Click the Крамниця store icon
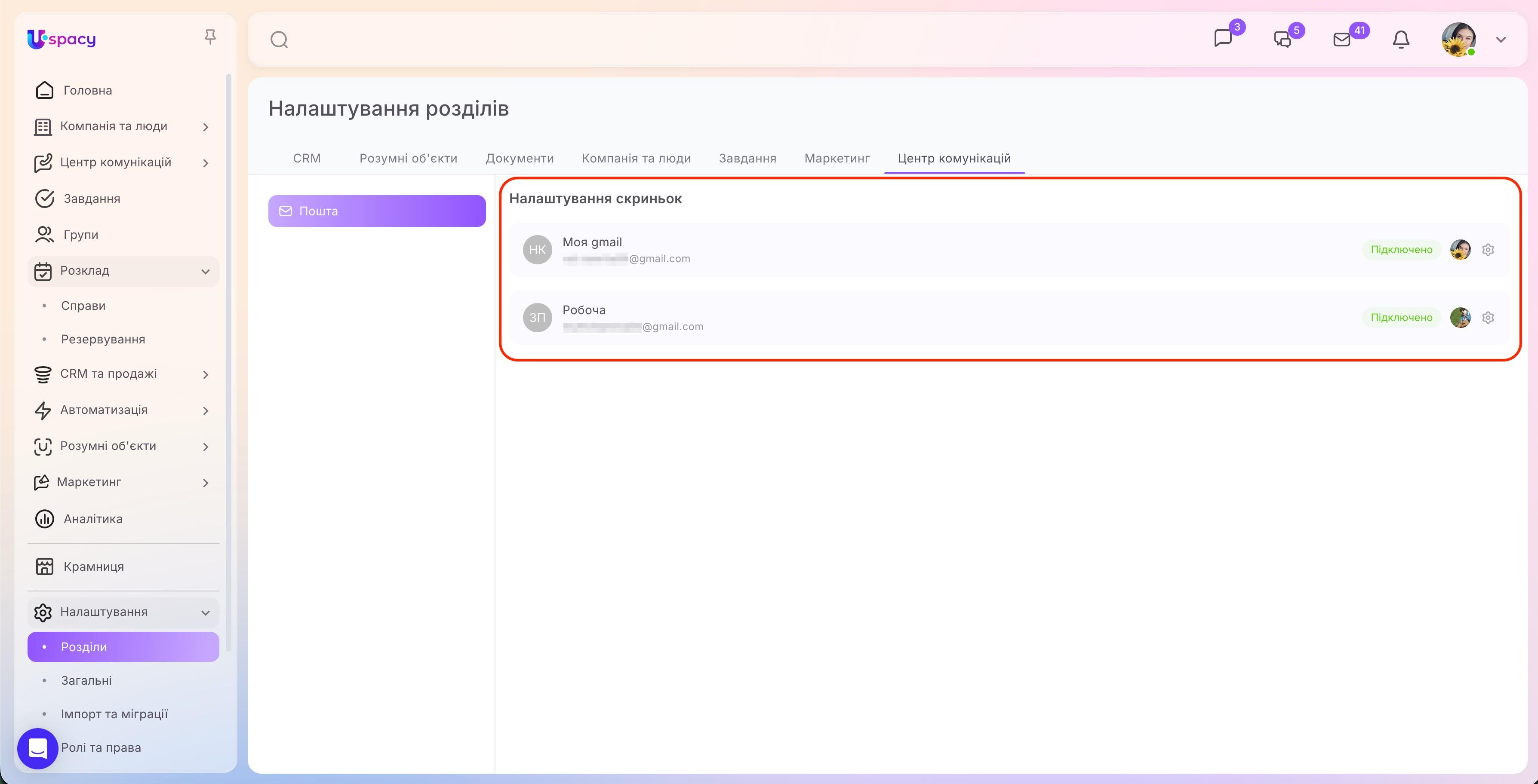Image resolution: width=1538 pixels, height=784 pixels. tap(45, 567)
